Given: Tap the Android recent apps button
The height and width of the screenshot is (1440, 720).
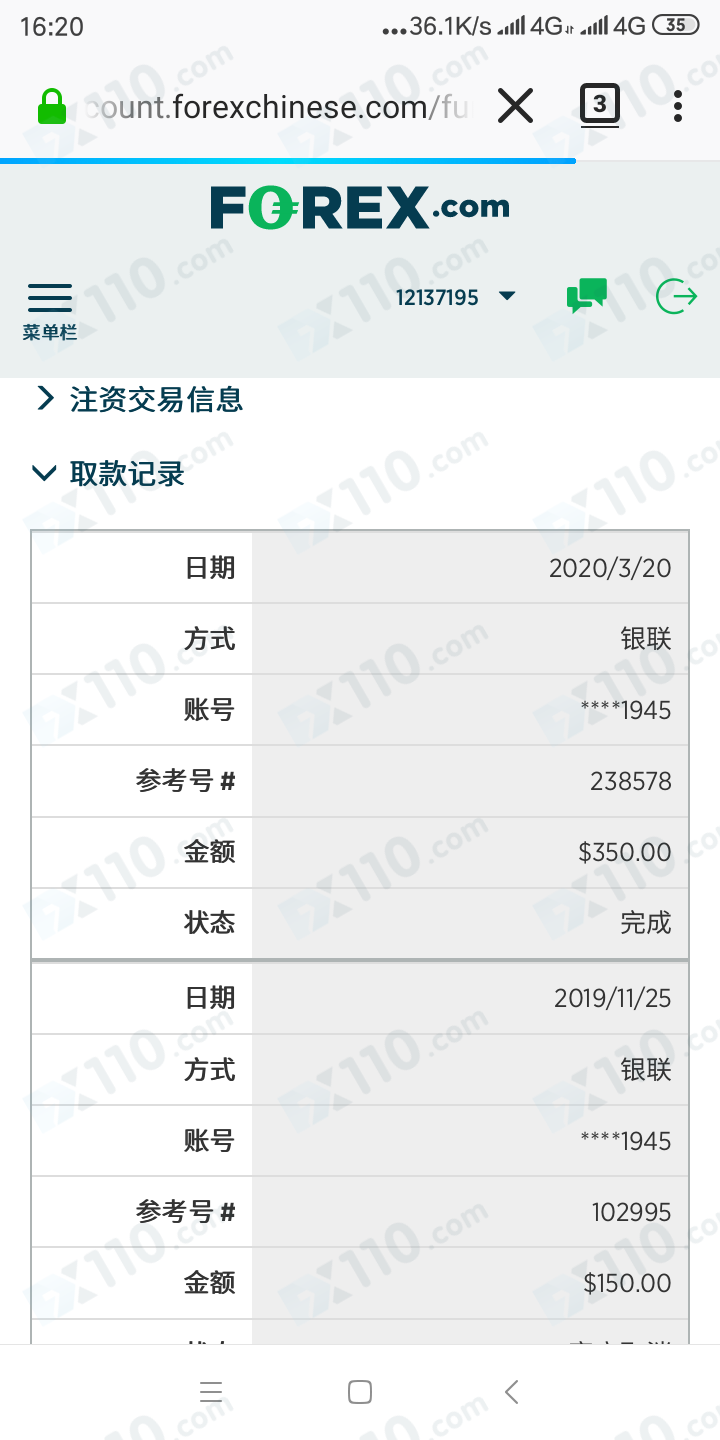Looking at the screenshot, I should (x=211, y=1391).
